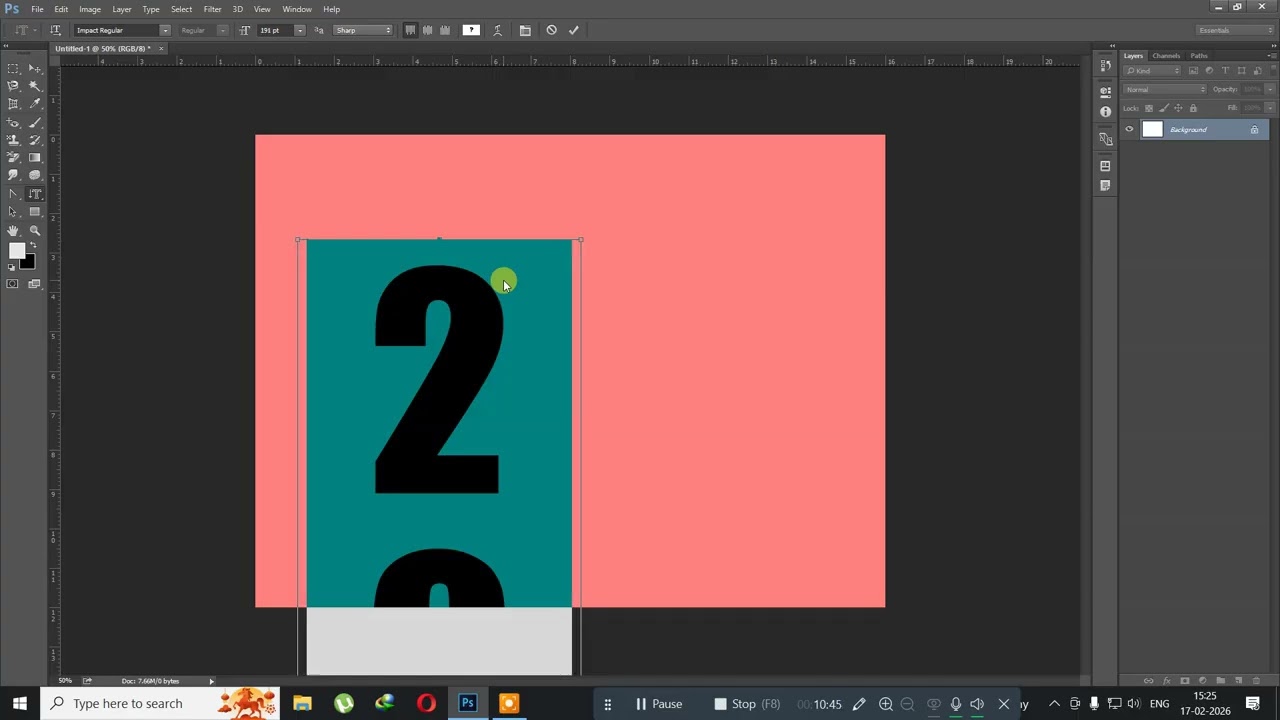The width and height of the screenshot is (1280, 720).
Task: Toggle lock transparent pixels
Action: pyautogui.click(x=1148, y=108)
